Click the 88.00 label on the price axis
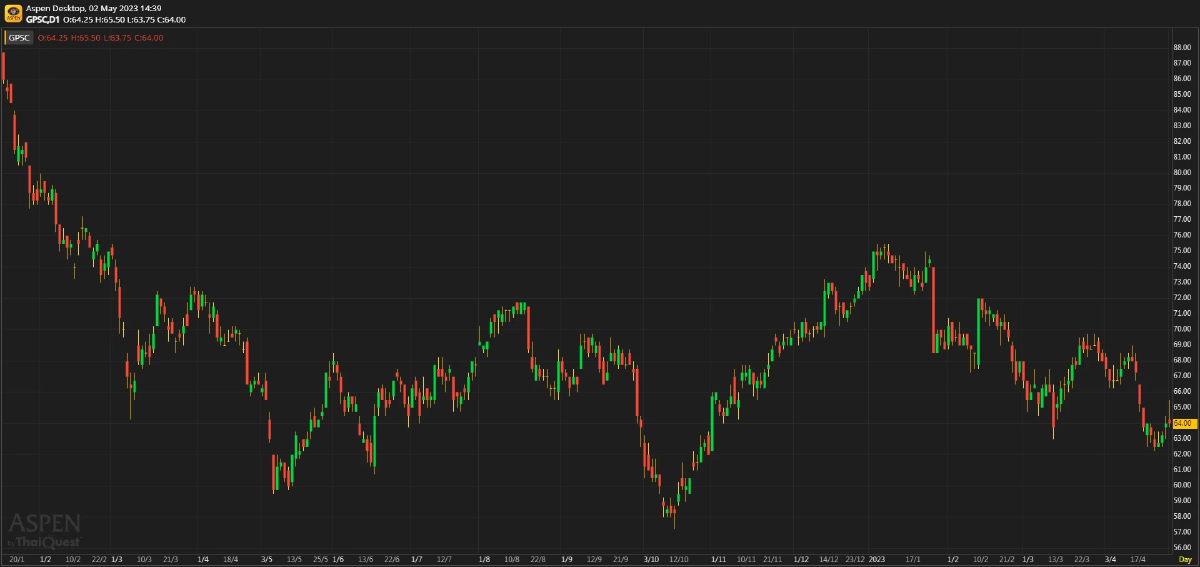 pyautogui.click(x=1181, y=47)
